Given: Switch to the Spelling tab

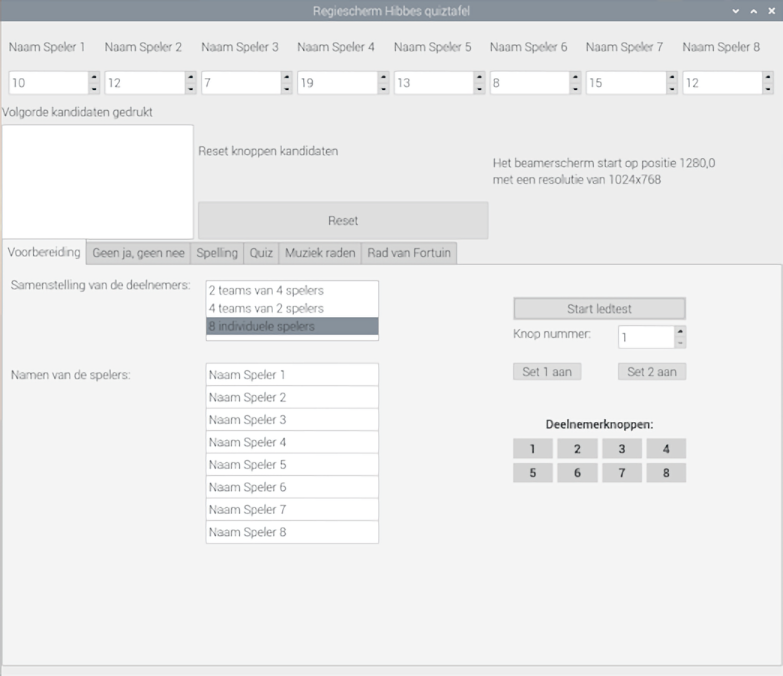Looking at the screenshot, I should click(217, 253).
